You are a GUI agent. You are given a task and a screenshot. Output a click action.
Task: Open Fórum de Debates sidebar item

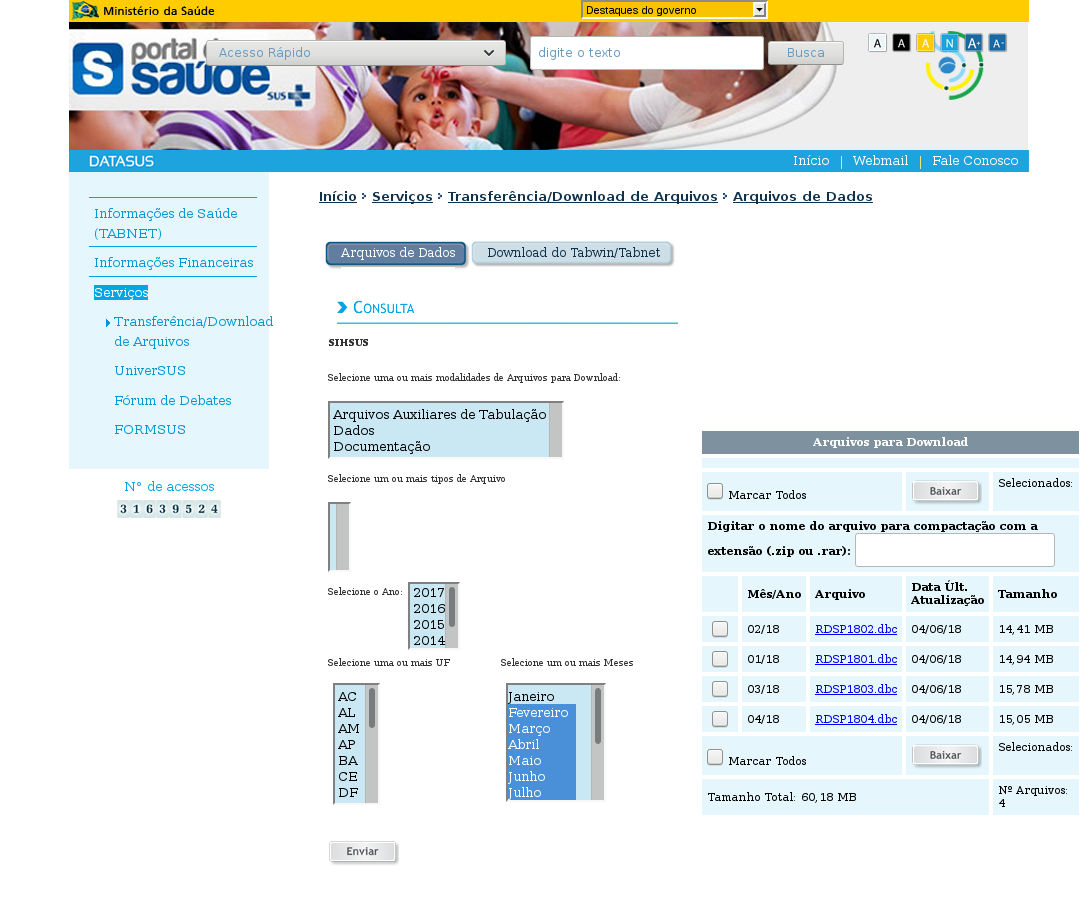173,400
